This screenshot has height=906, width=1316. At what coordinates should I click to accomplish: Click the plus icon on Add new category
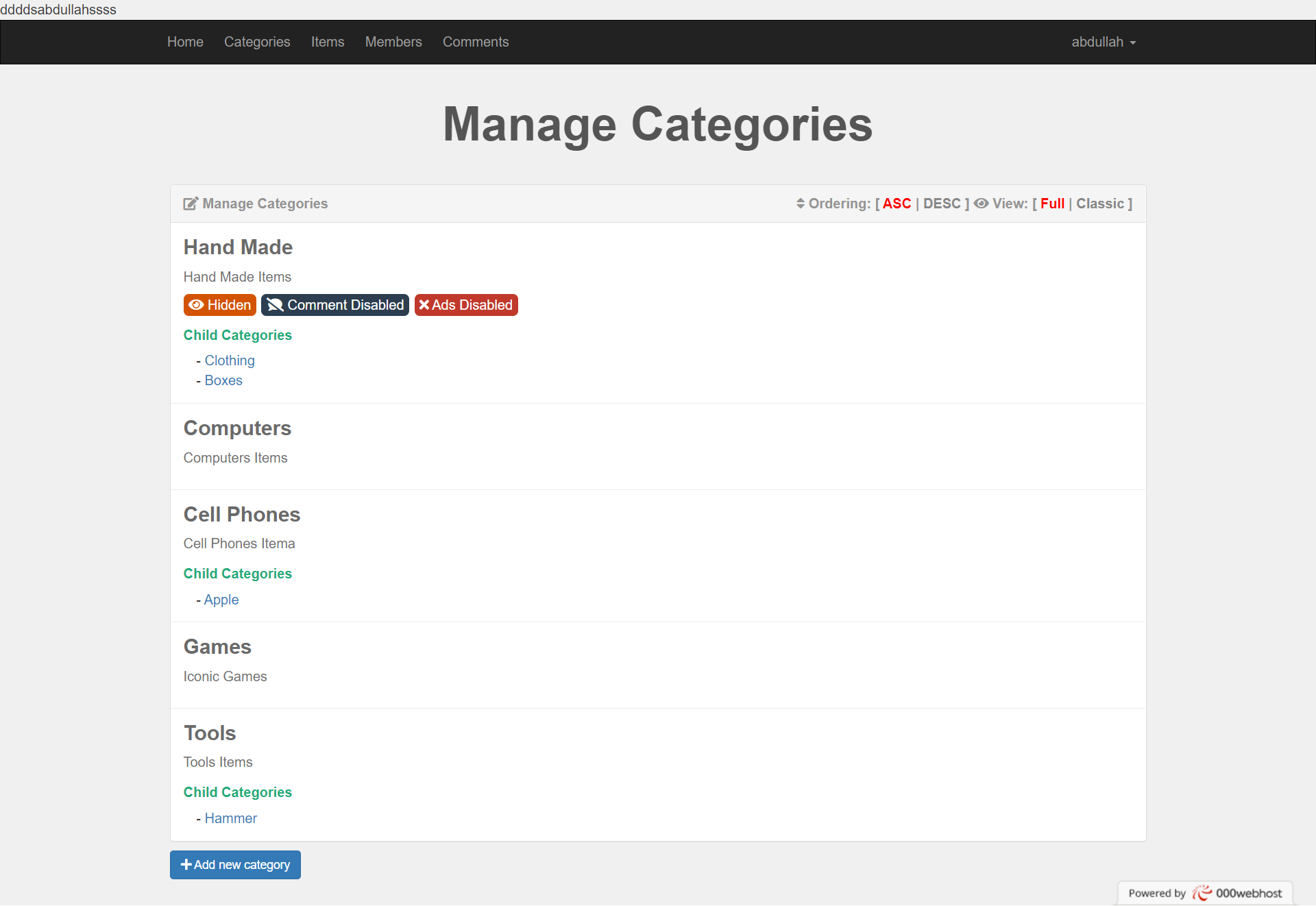coord(185,865)
